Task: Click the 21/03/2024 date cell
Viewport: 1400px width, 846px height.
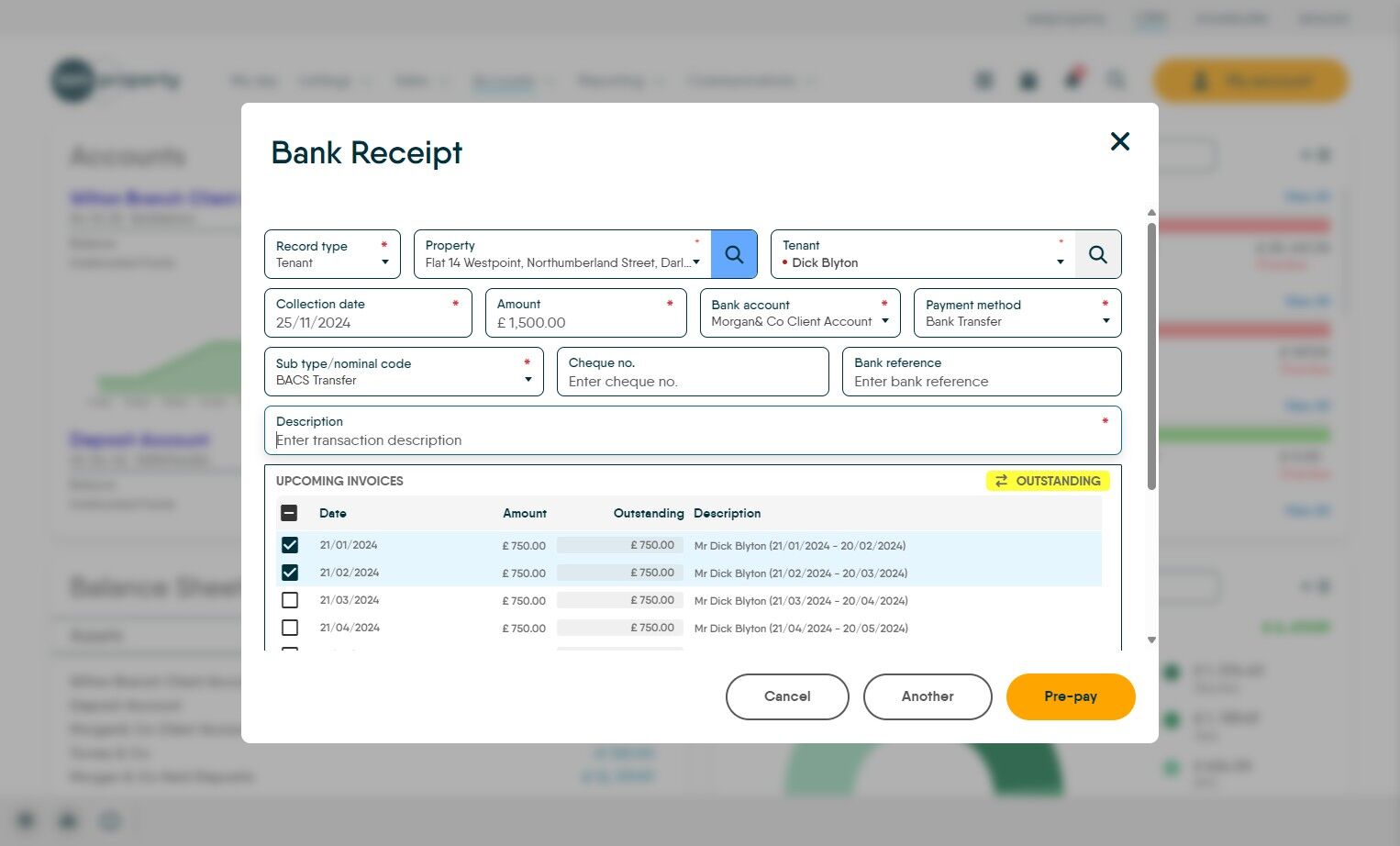Action: (x=350, y=600)
